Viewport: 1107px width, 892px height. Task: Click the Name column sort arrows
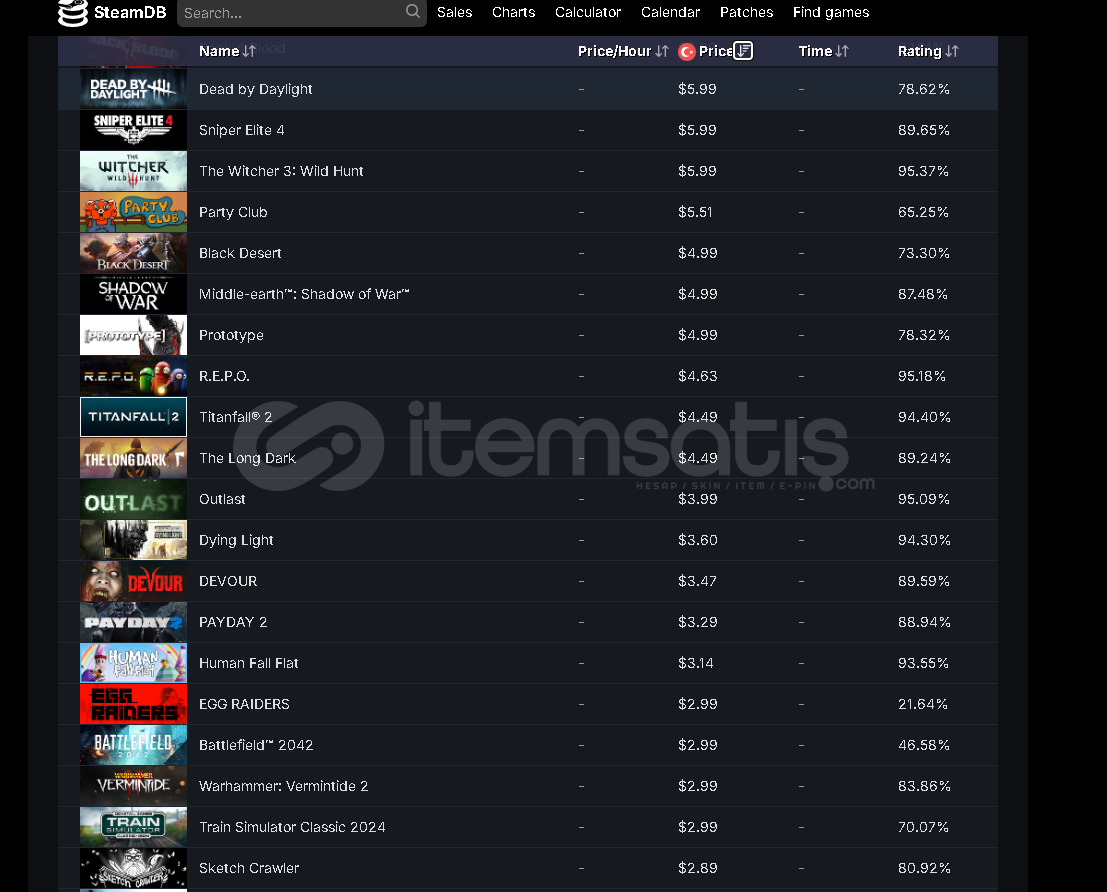(x=249, y=51)
